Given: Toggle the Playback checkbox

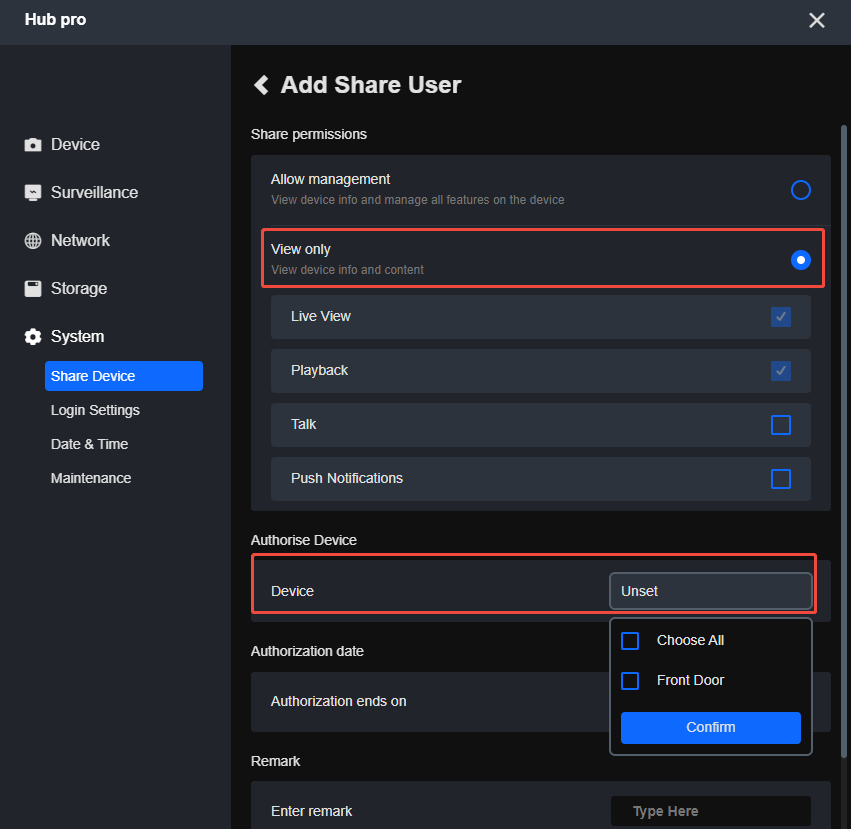Looking at the screenshot, I should point(780,371).
